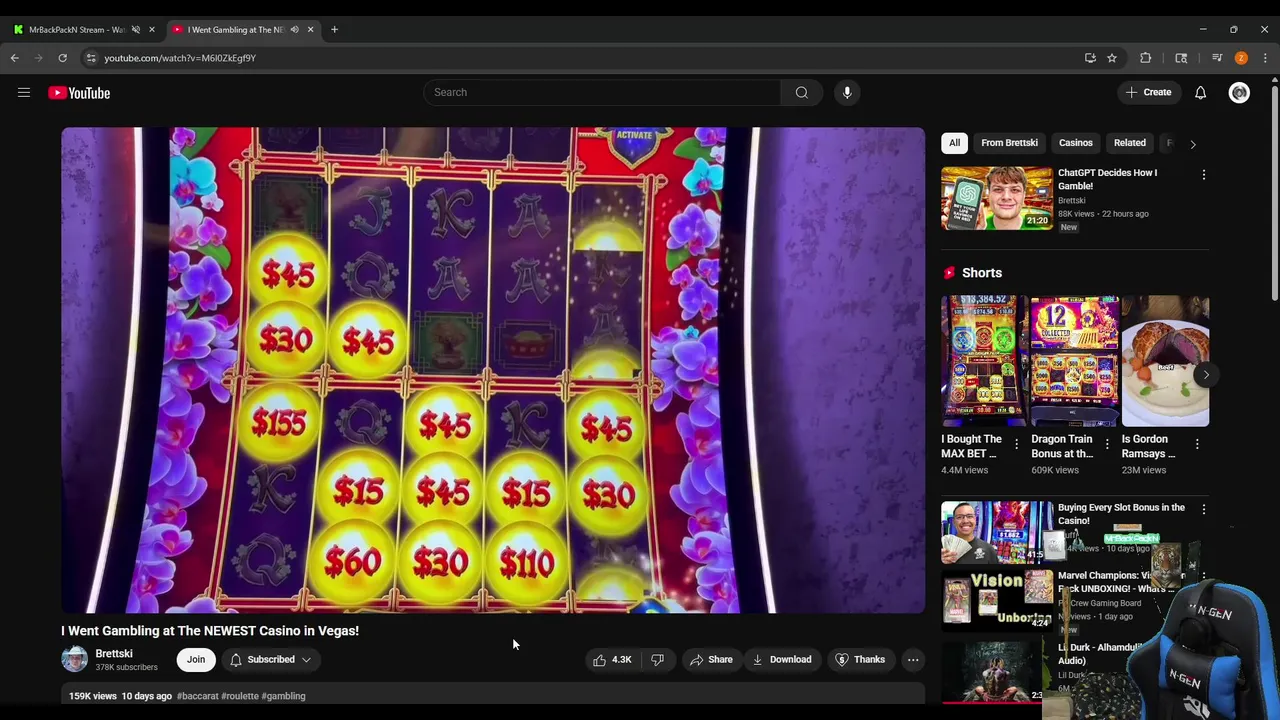Select the From Brettski chip
Screen dimensions: 1280x720
pyautogui.click(x=1009, y=143)
